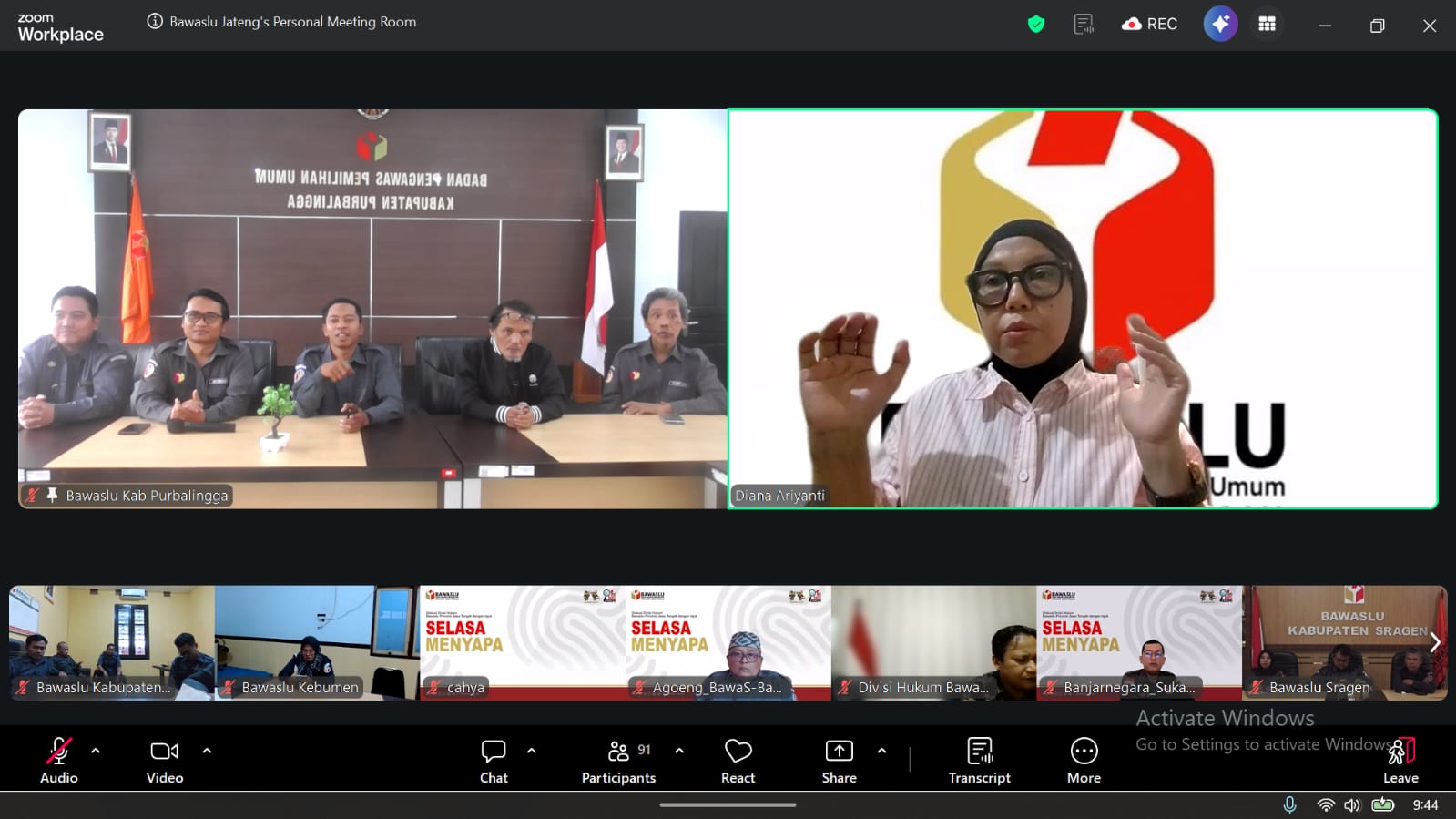The image size is (1456, 819).
Task: Expand participants options arrow
Action: pos(679,751)
